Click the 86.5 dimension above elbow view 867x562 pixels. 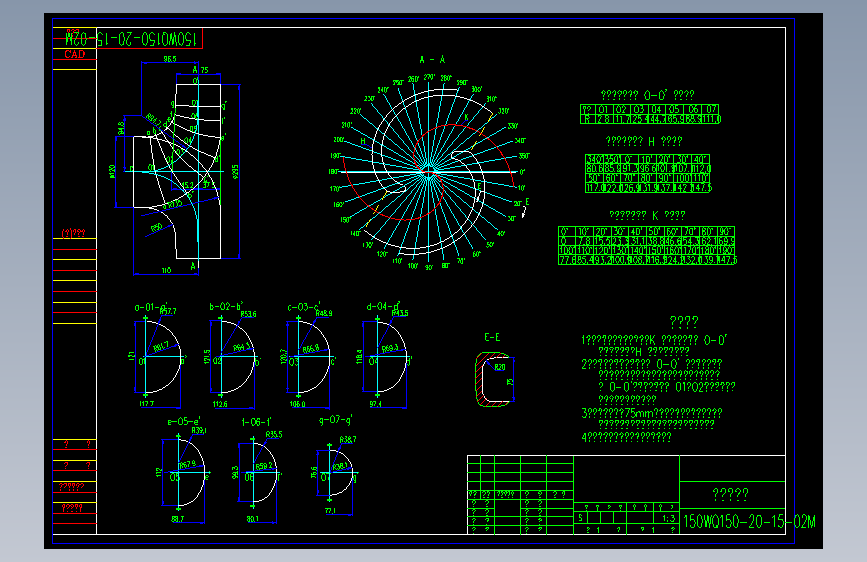[x=170, y=61]
